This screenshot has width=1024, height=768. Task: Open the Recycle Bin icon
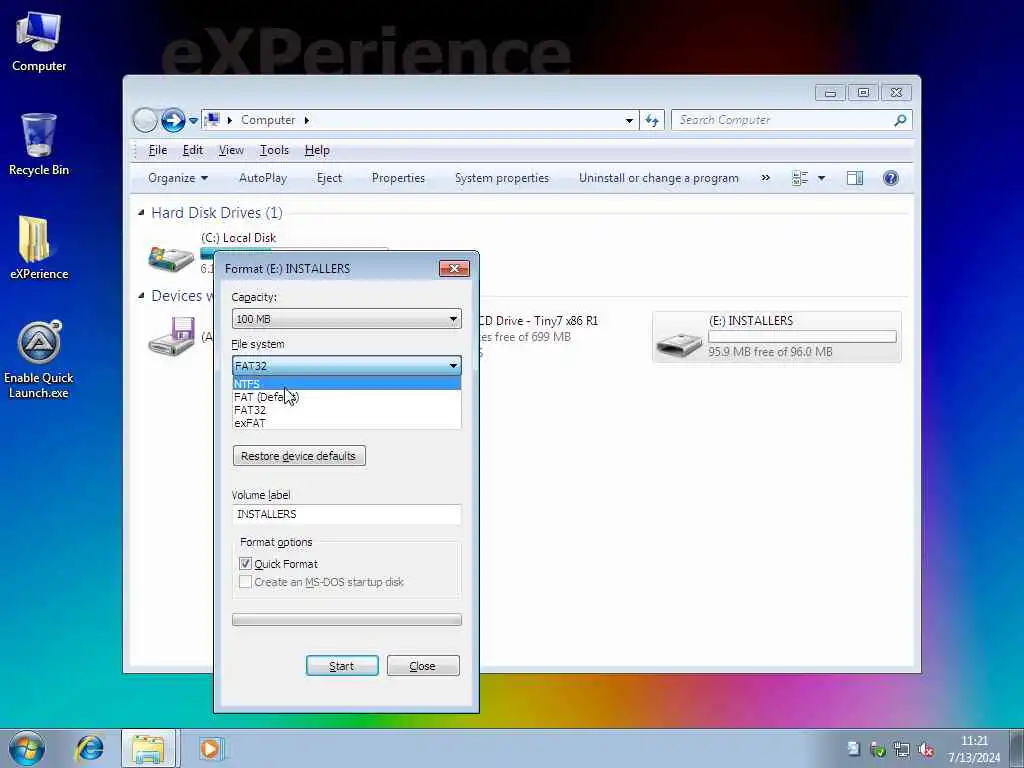(x=39, y=144)
